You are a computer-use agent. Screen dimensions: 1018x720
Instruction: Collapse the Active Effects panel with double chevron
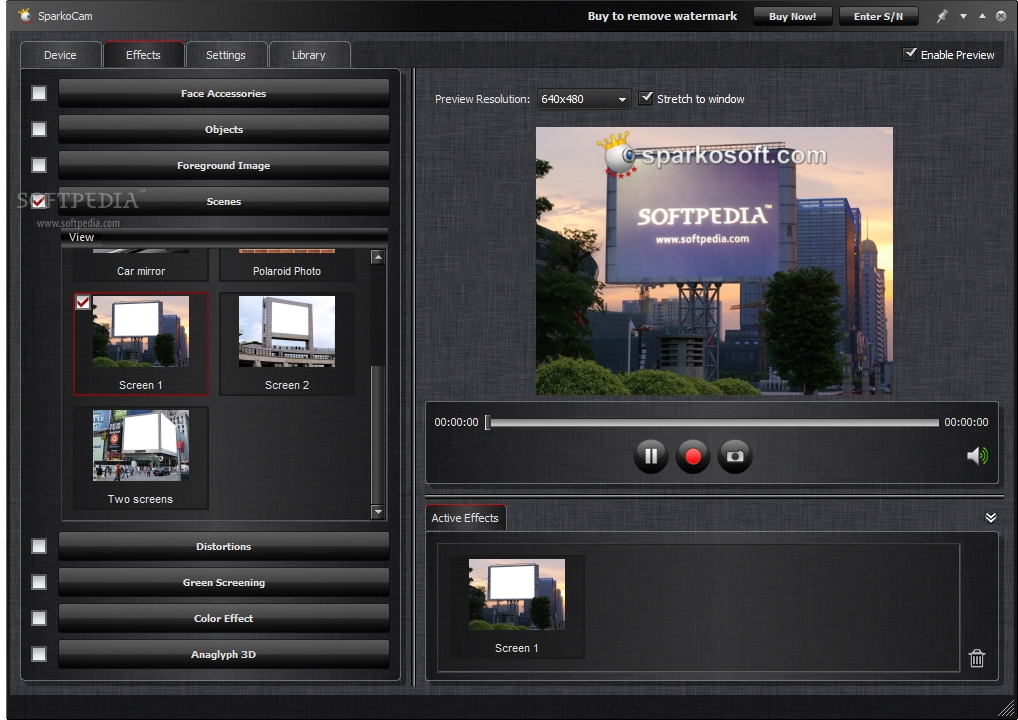point(990,517)
